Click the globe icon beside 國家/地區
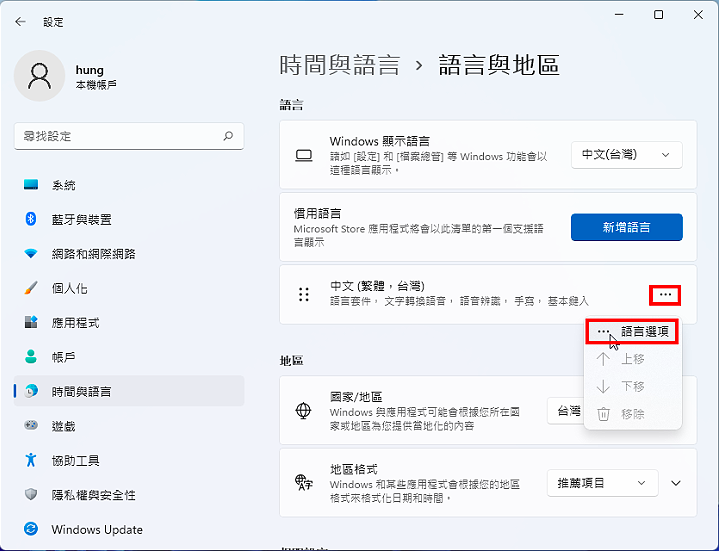The image size is (723, 554). pyautogui.click(x=303, y=411)
